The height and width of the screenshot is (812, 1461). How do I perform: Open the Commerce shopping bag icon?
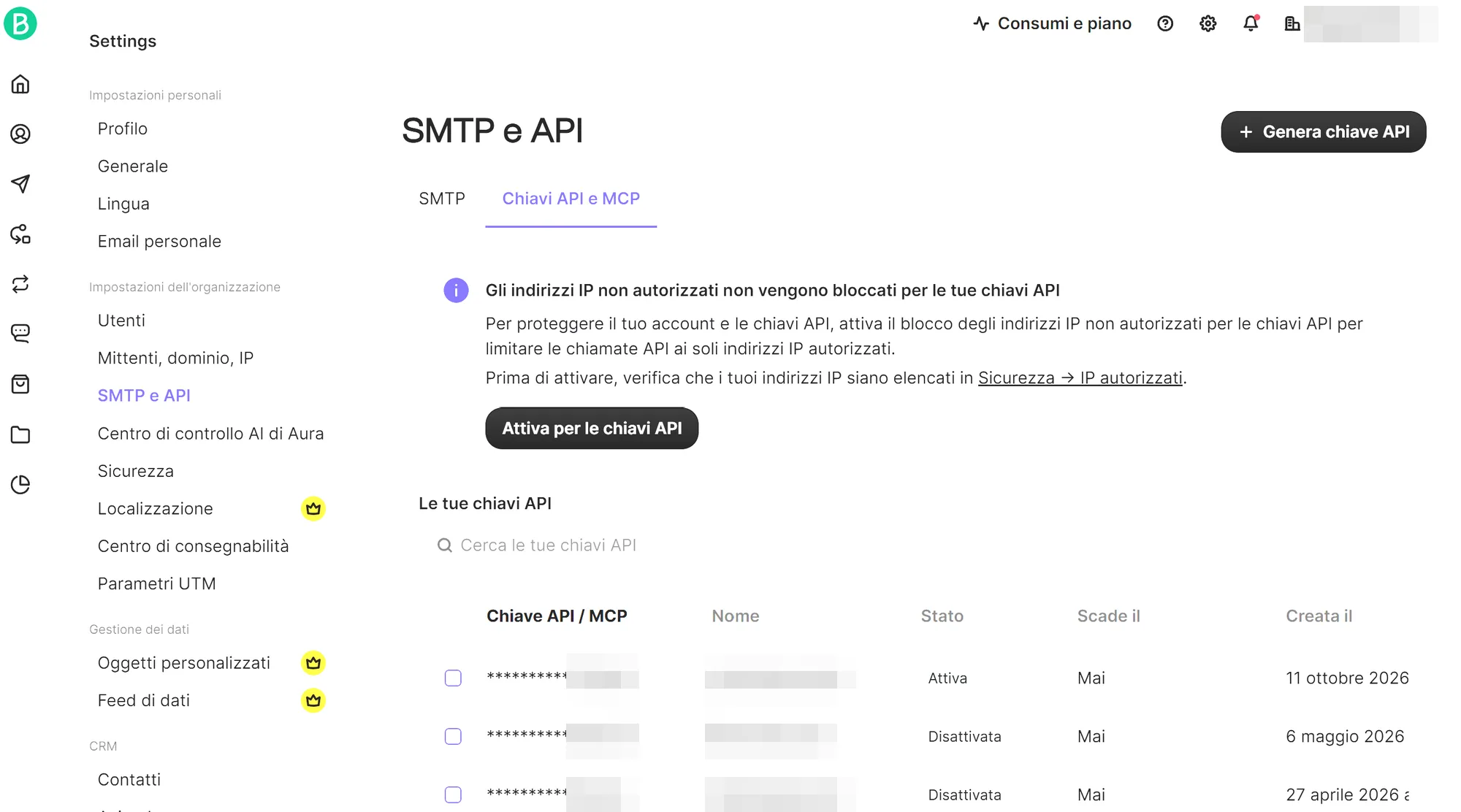[20, 384]
